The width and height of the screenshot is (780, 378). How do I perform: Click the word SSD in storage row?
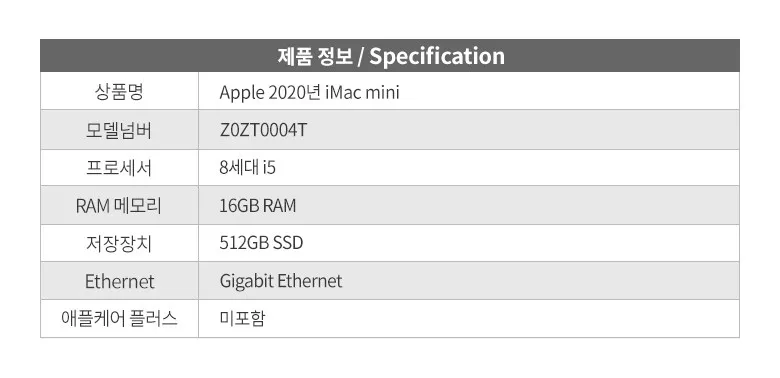[288, 243]
